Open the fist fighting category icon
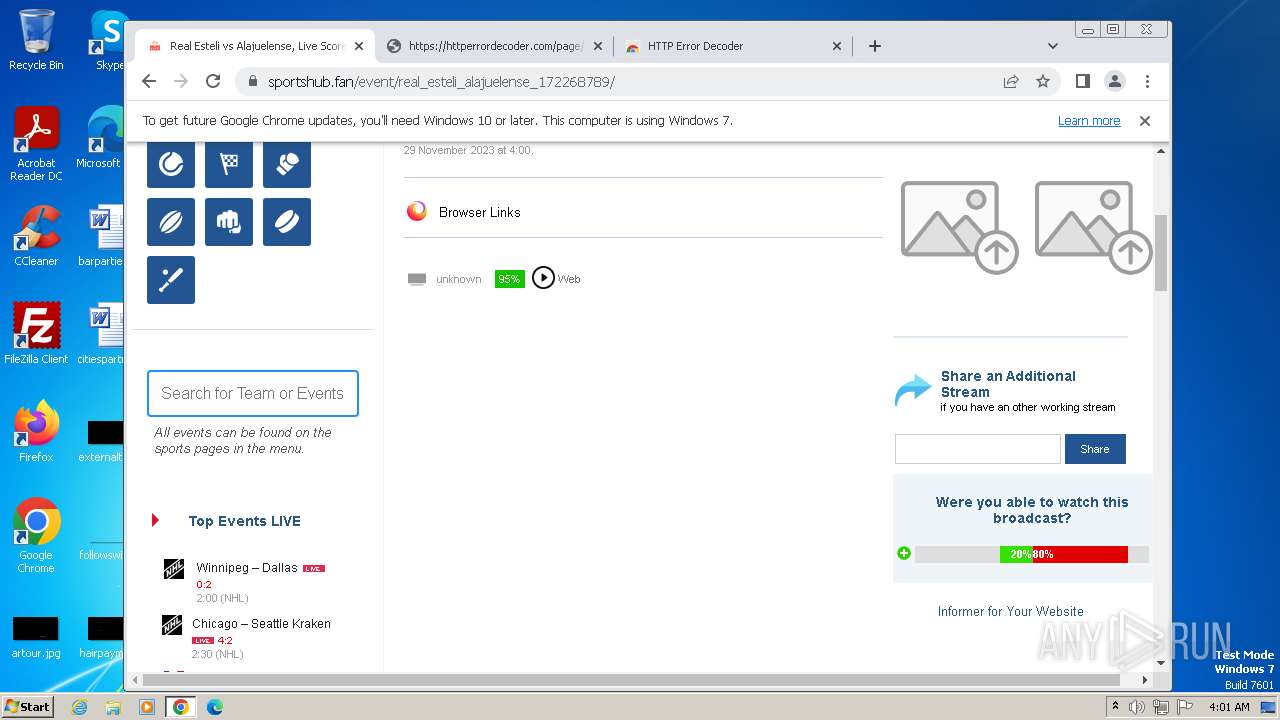Viewport: 1280px width, 720px height. (229, 222)
